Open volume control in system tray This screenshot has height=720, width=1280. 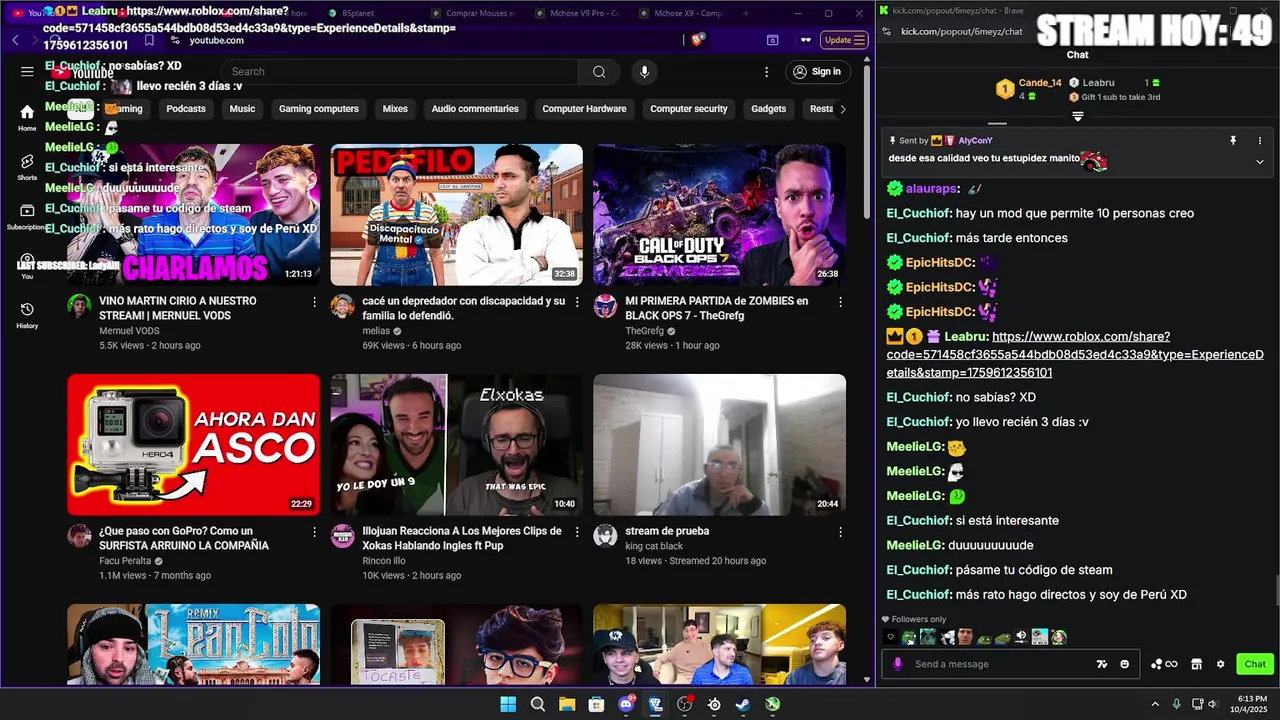coord(1214,704)
